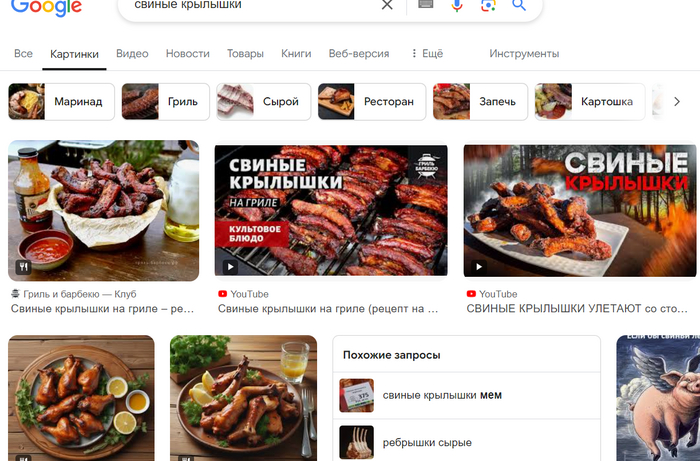
Task: Play the 'СВИНЫЕ КРЫЛЫШКИ УЛЕТАЮТ' video thumbnail
Action: (x=579, y=210)
